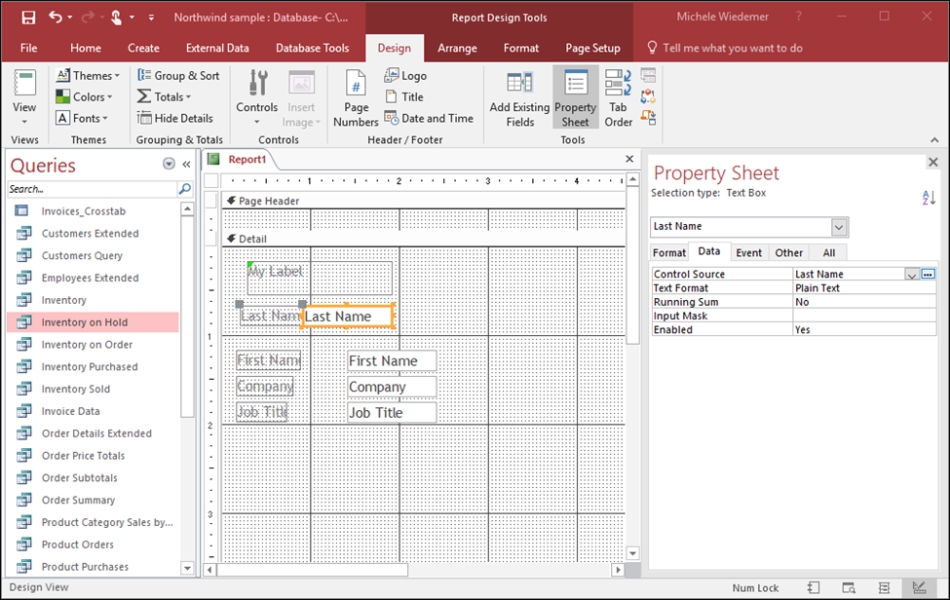Open the External Data tab
The height and width of the screenshot is (600, 950).
click(x=218, y=48)
